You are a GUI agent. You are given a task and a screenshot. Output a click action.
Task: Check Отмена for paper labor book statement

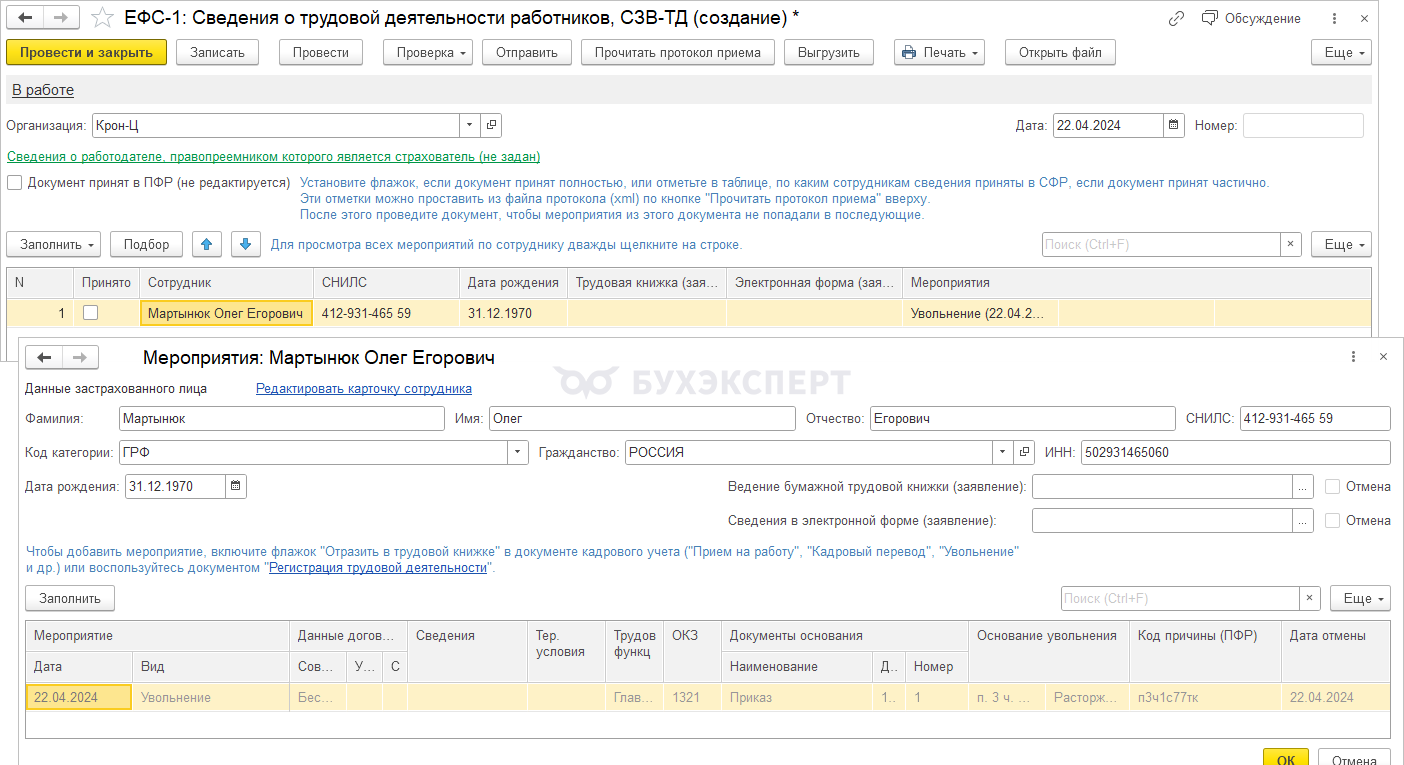click(1332, 487)
